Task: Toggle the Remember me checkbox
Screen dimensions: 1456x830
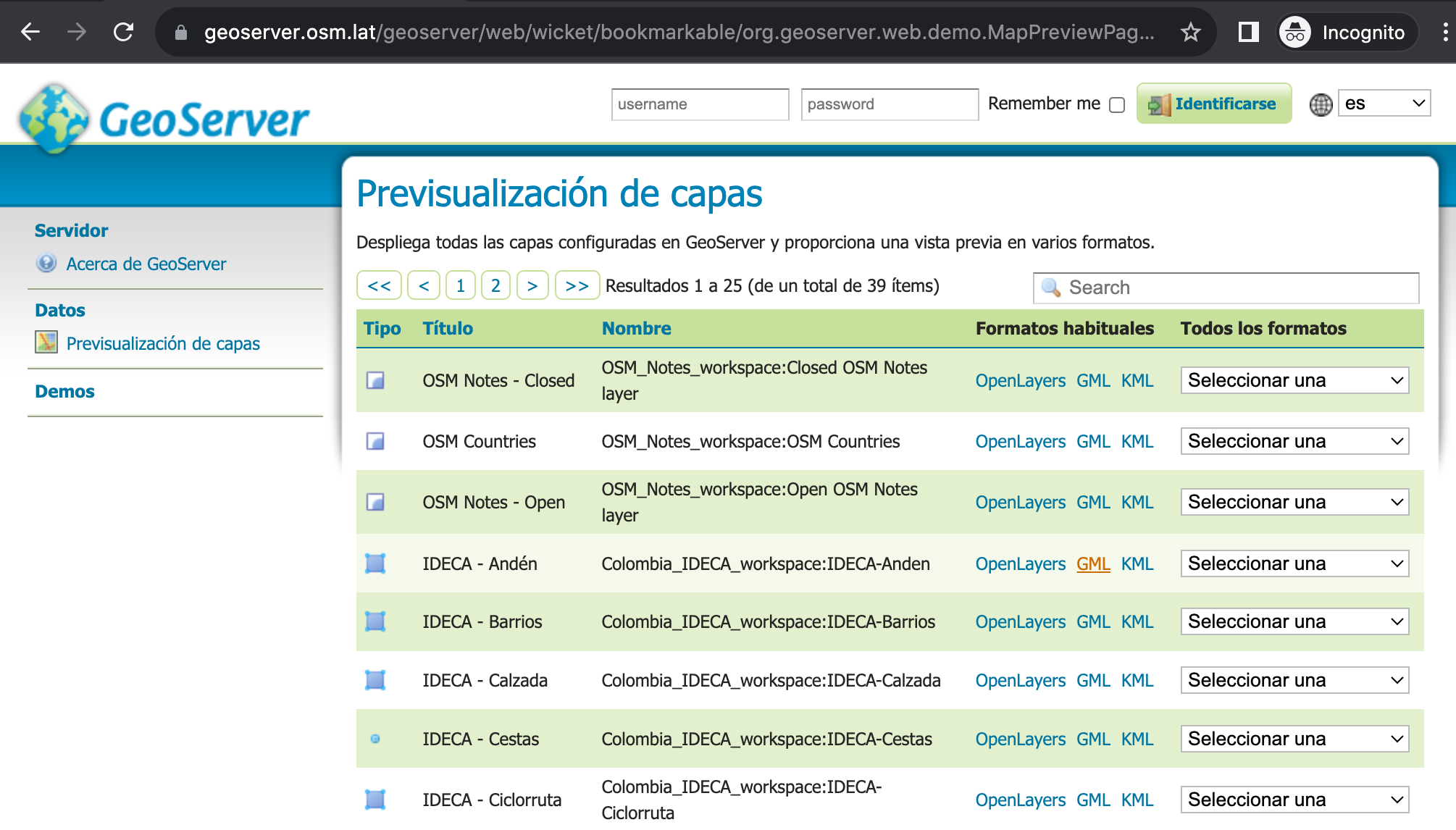Action: 1117,105
